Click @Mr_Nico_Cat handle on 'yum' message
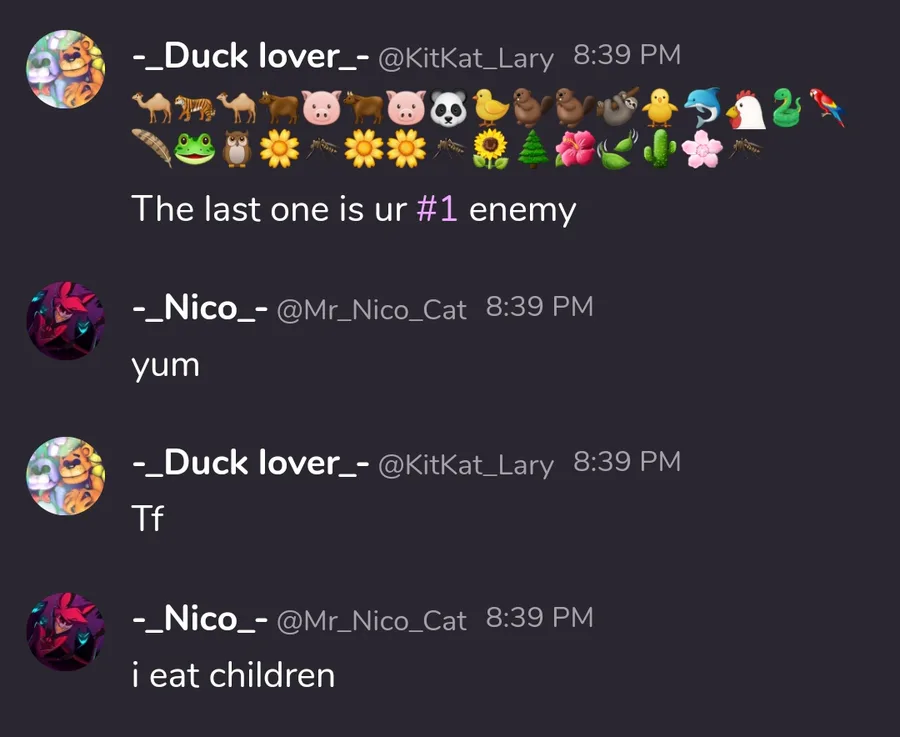Viewport: 900px width, 737px height. coord(371,310)
